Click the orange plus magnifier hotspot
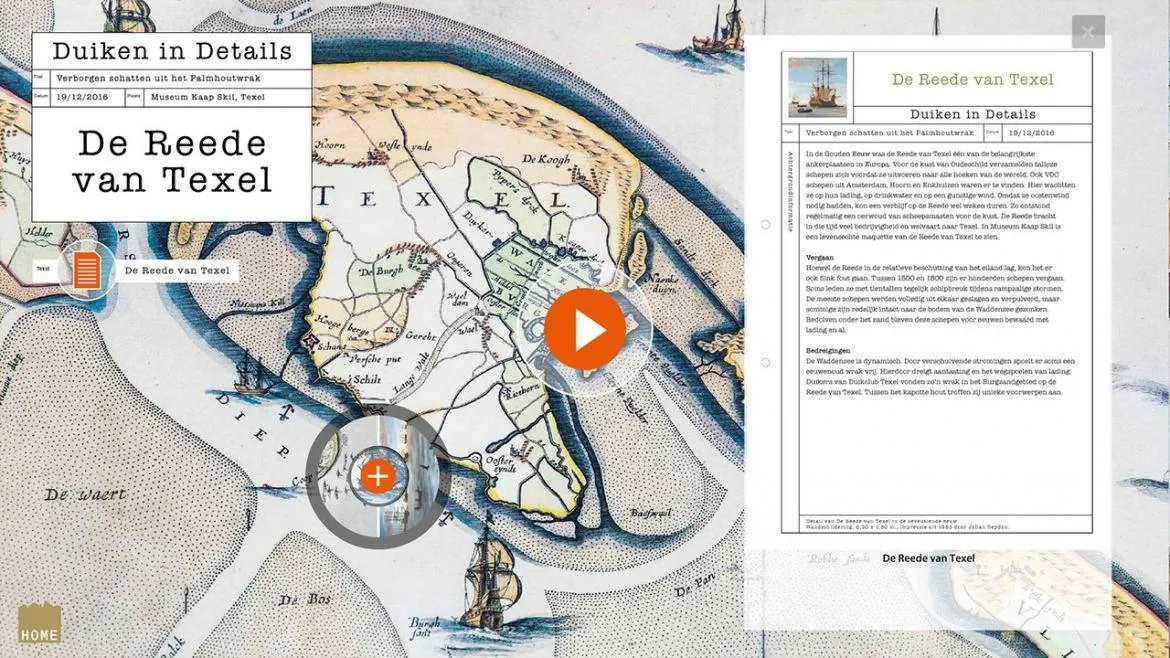Viewport: 1170px width, 658px height. (378, 476)
